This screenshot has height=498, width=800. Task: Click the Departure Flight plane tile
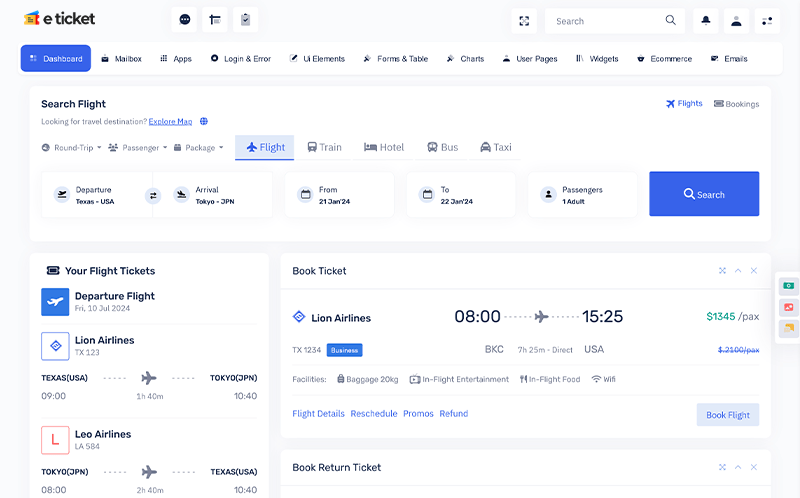point(55,302)
